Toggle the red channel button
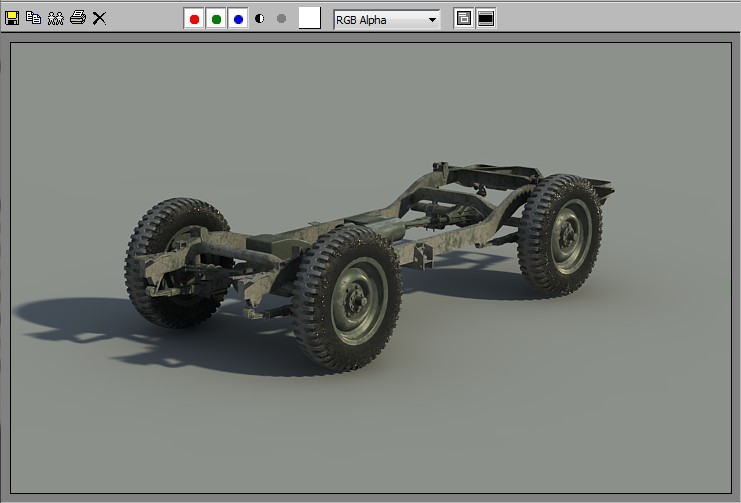Screen dimensions: 741x503 pos(194,19)
